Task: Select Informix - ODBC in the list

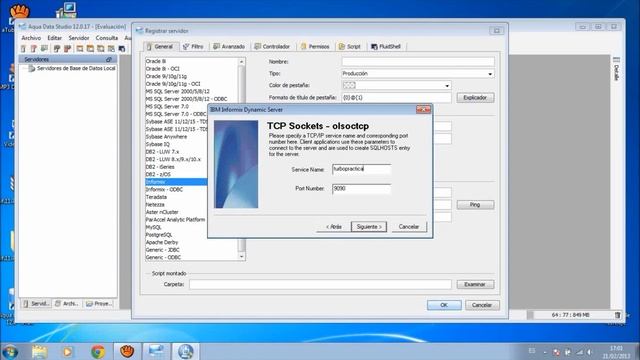Action: [x=164, y=189]
